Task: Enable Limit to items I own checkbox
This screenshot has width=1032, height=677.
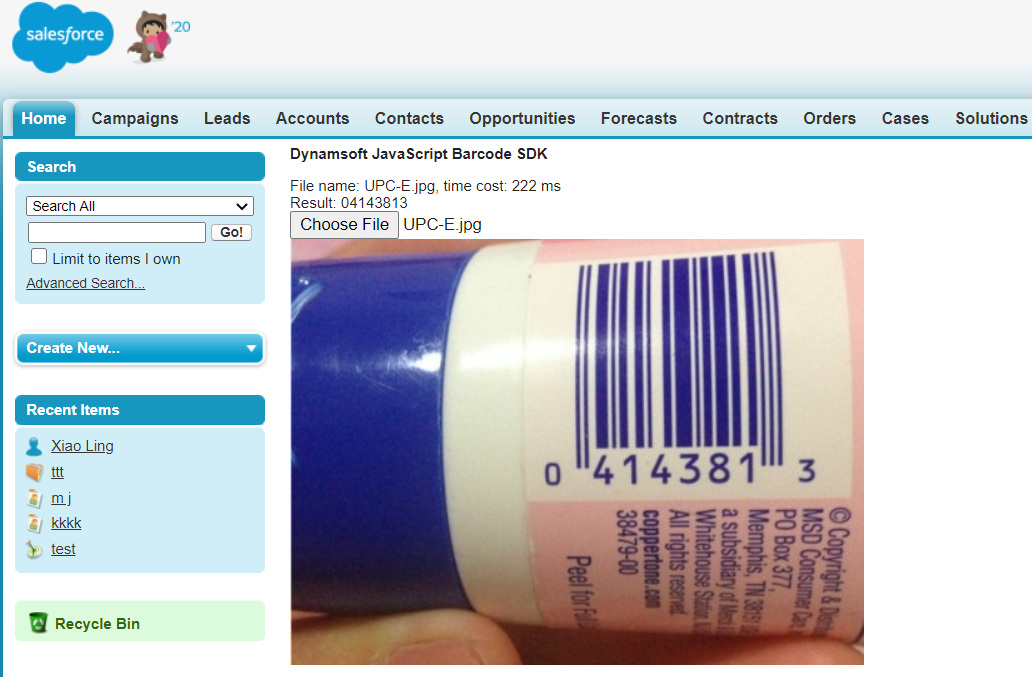Action: [39, 257]
